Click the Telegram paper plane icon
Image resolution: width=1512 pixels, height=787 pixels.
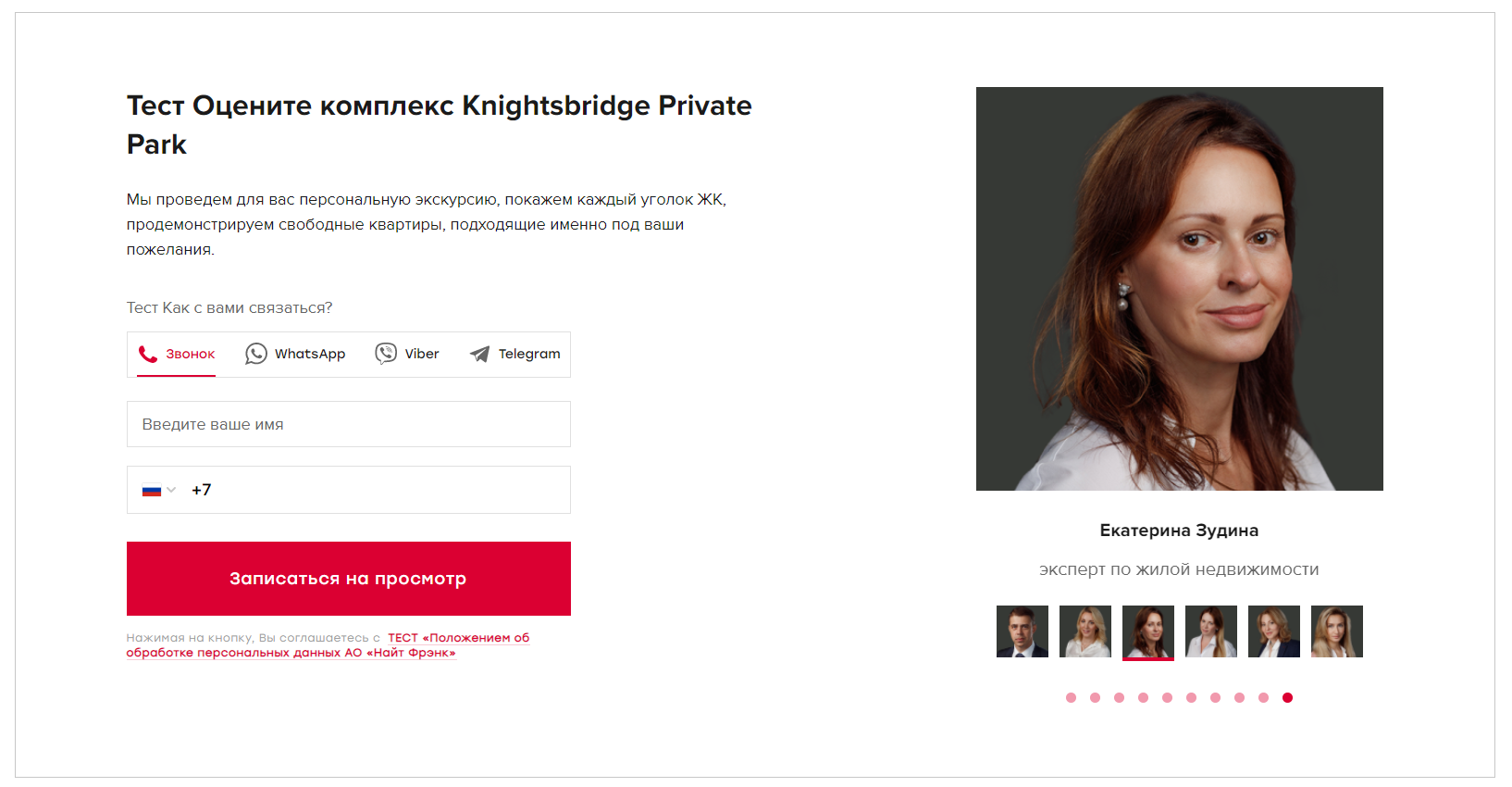click(x=479, y=354)
